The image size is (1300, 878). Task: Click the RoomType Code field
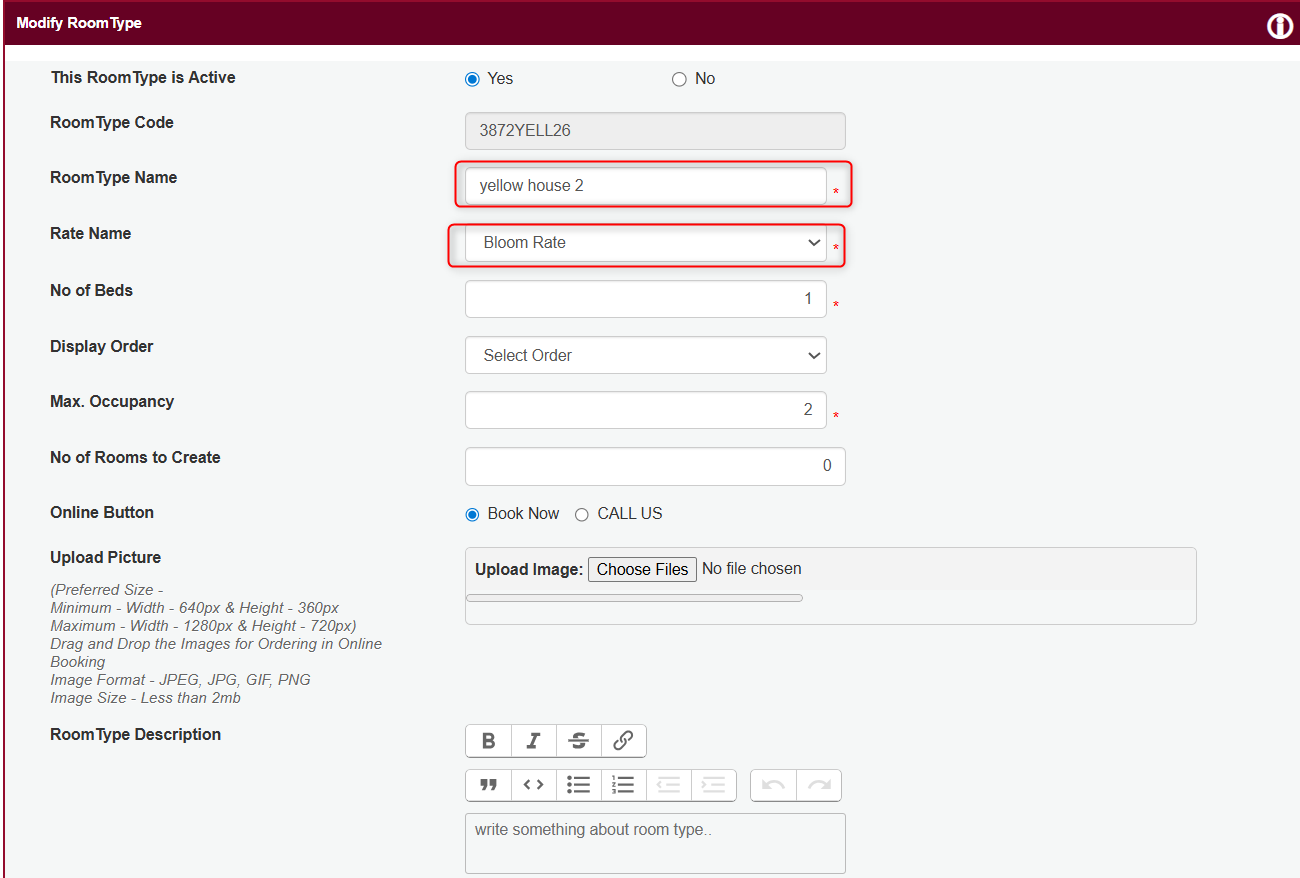655,131
